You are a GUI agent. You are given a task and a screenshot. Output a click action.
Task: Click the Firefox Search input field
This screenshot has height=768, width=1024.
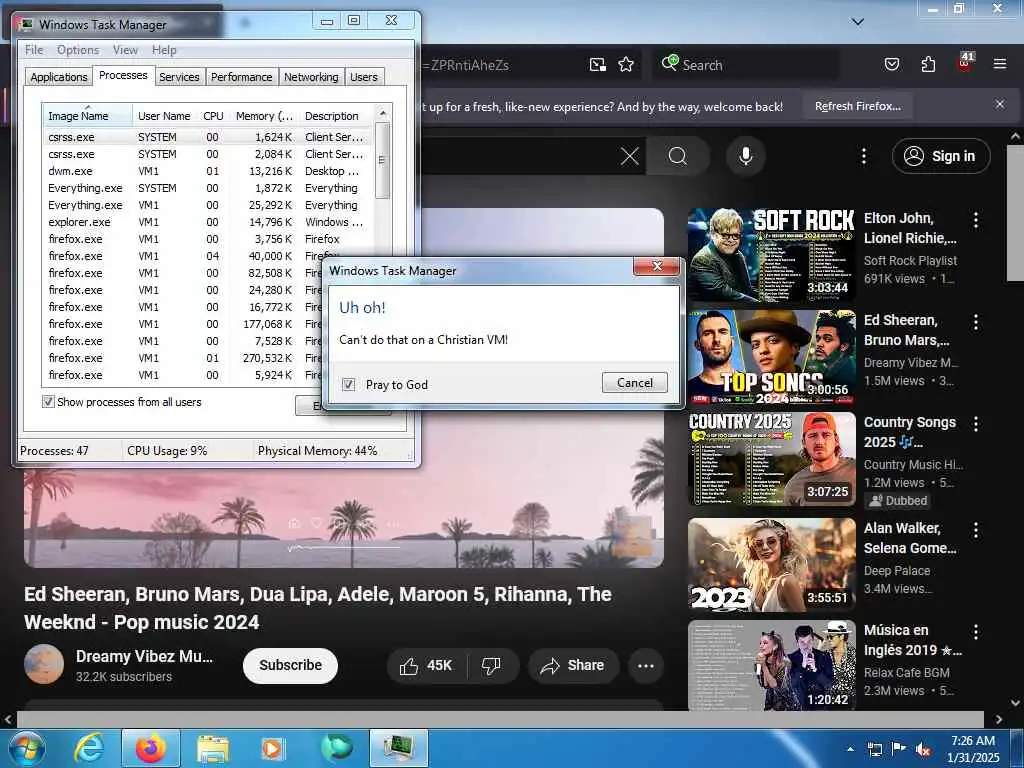tap(744, 65)
